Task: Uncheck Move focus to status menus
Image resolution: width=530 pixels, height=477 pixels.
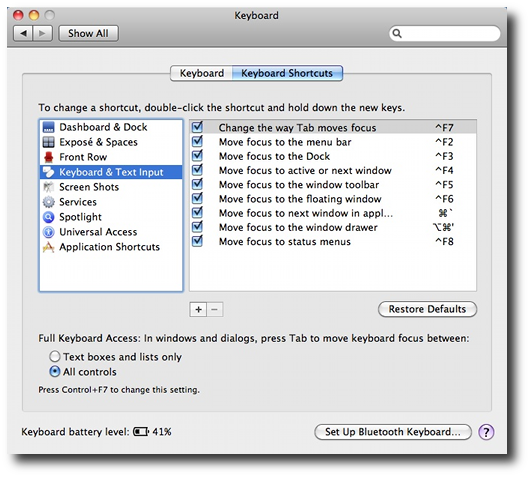Action: (x=197, y=241)
